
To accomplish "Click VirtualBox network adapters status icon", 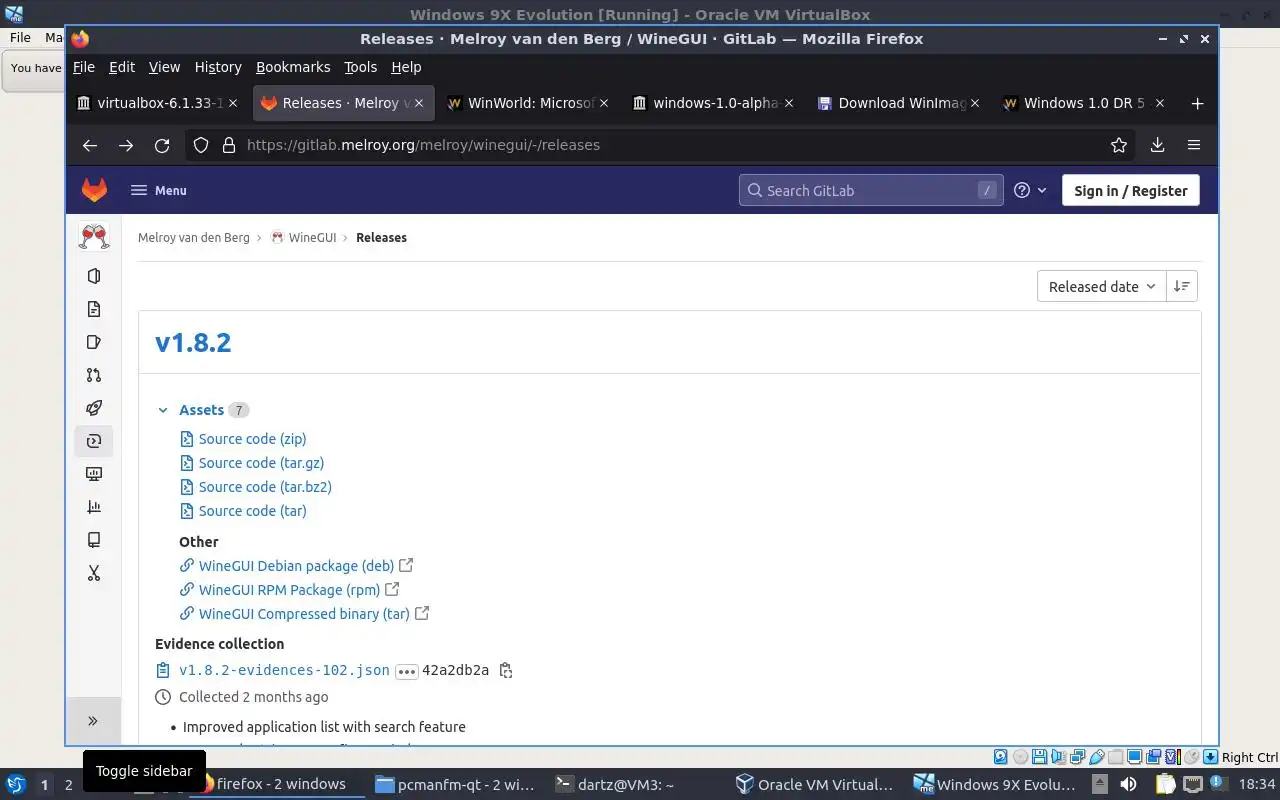I will (1078, 757).
